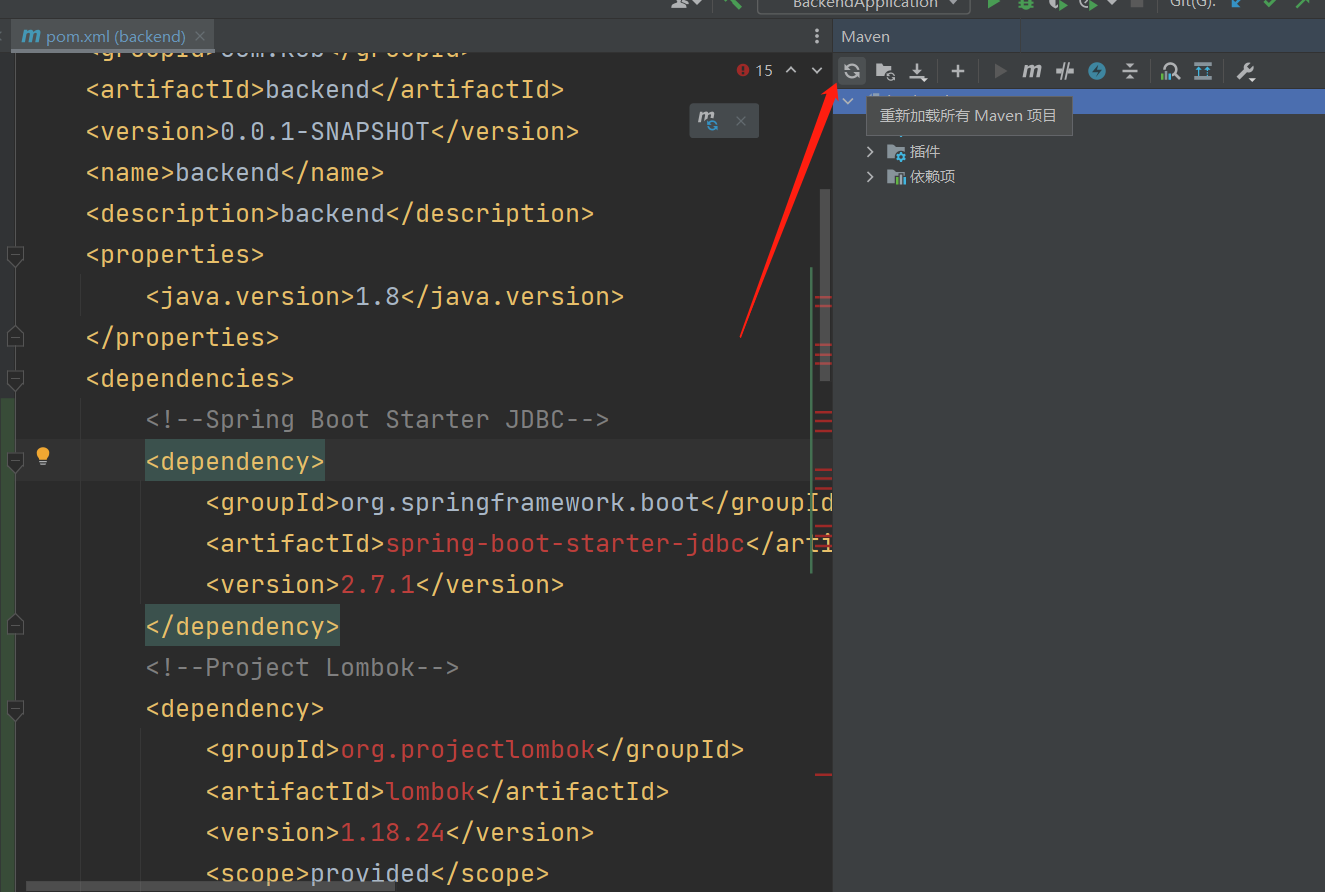
Task: Download Maven sources and documentation
Action: [918, 71]
